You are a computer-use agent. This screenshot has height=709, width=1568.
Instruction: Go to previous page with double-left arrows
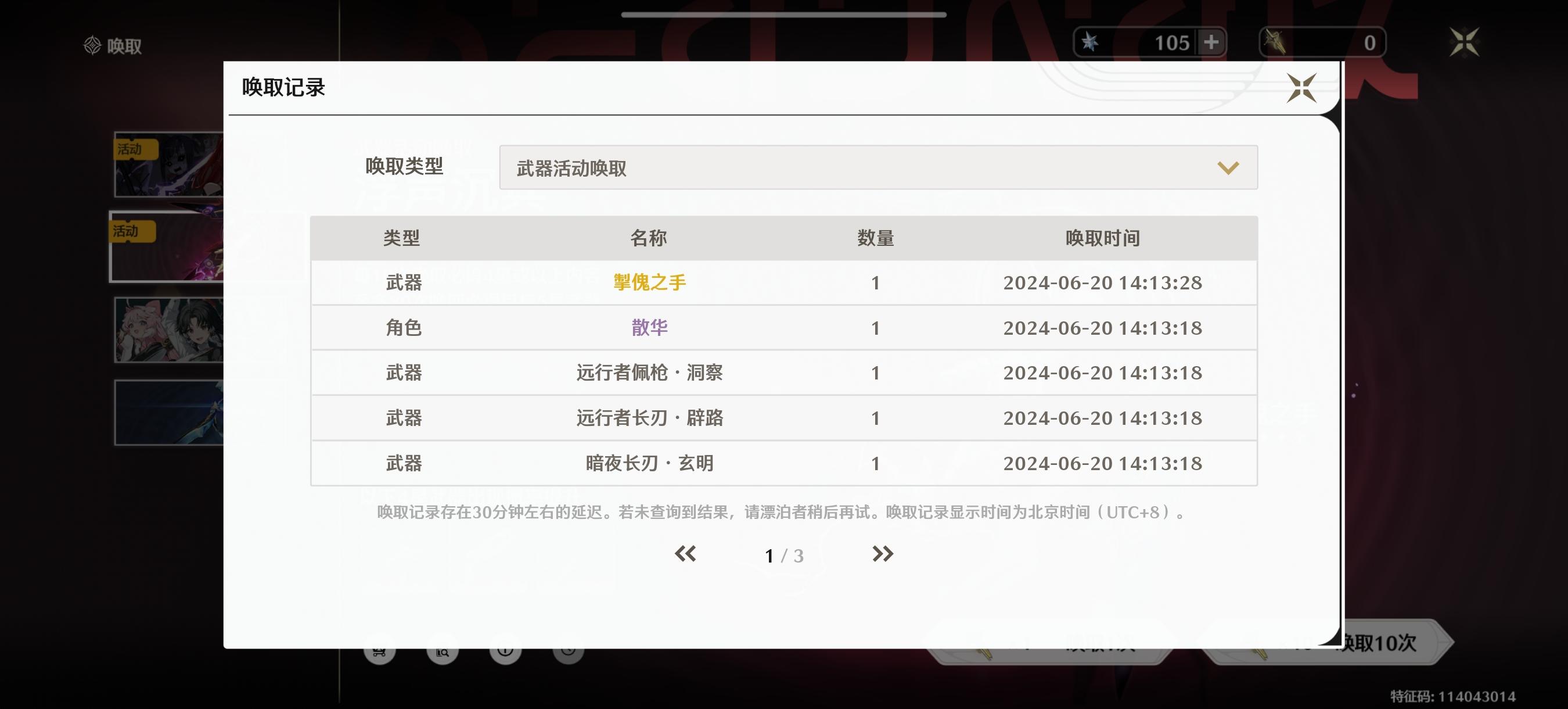coord(685,554)
